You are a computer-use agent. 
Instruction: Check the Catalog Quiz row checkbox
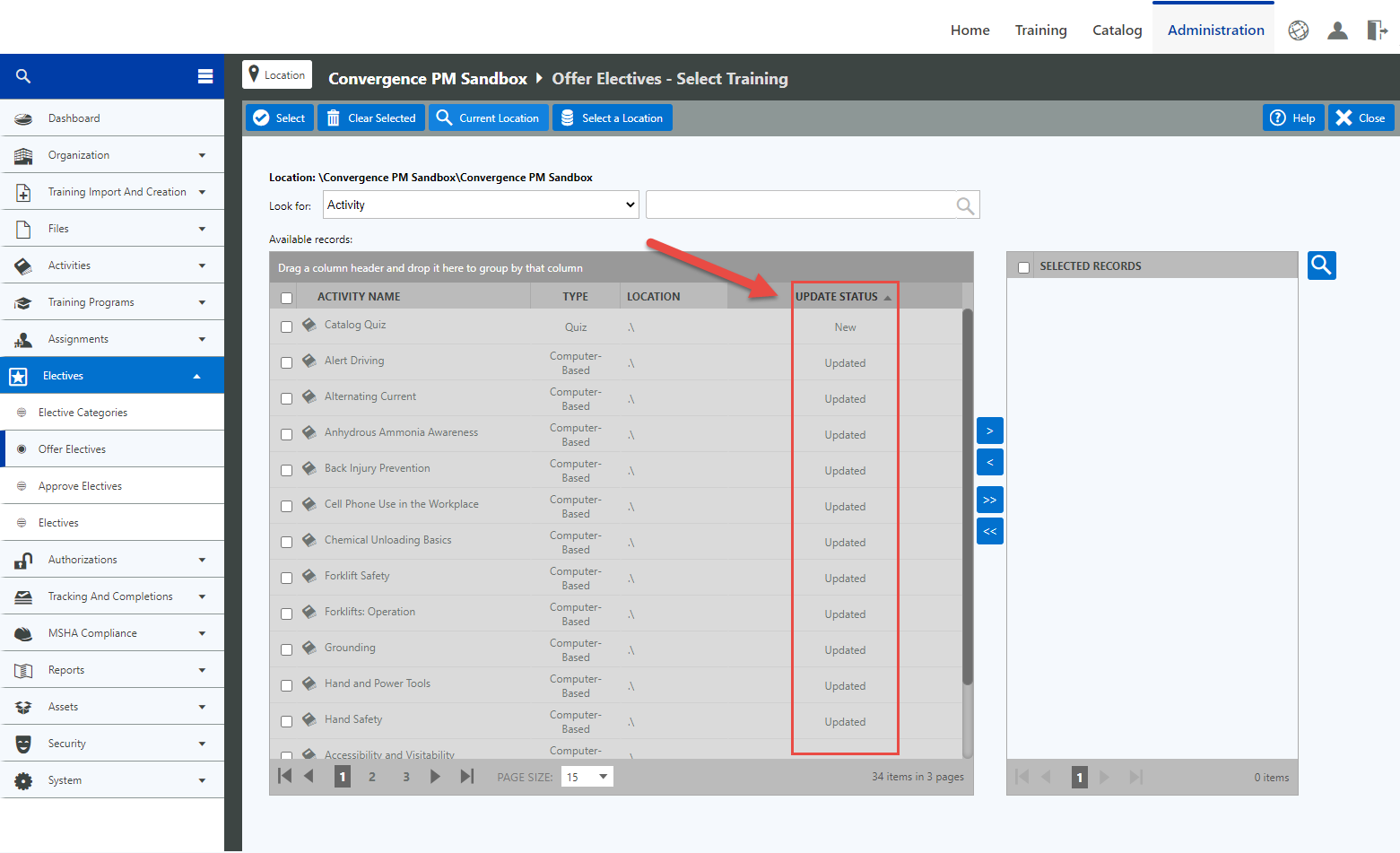click(286, 326)
